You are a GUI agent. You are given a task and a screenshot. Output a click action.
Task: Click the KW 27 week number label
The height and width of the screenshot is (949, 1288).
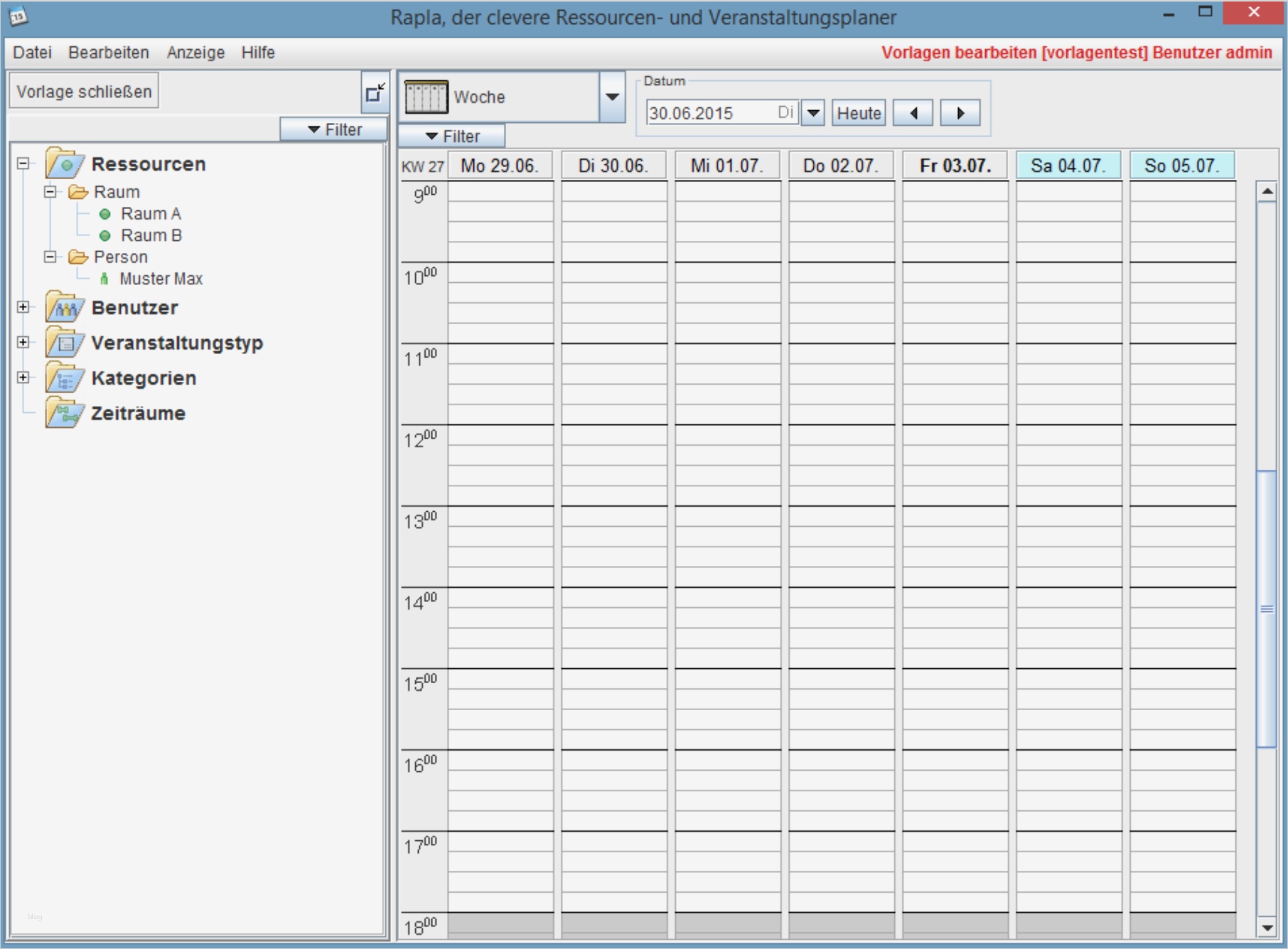(x=423, y=167)
